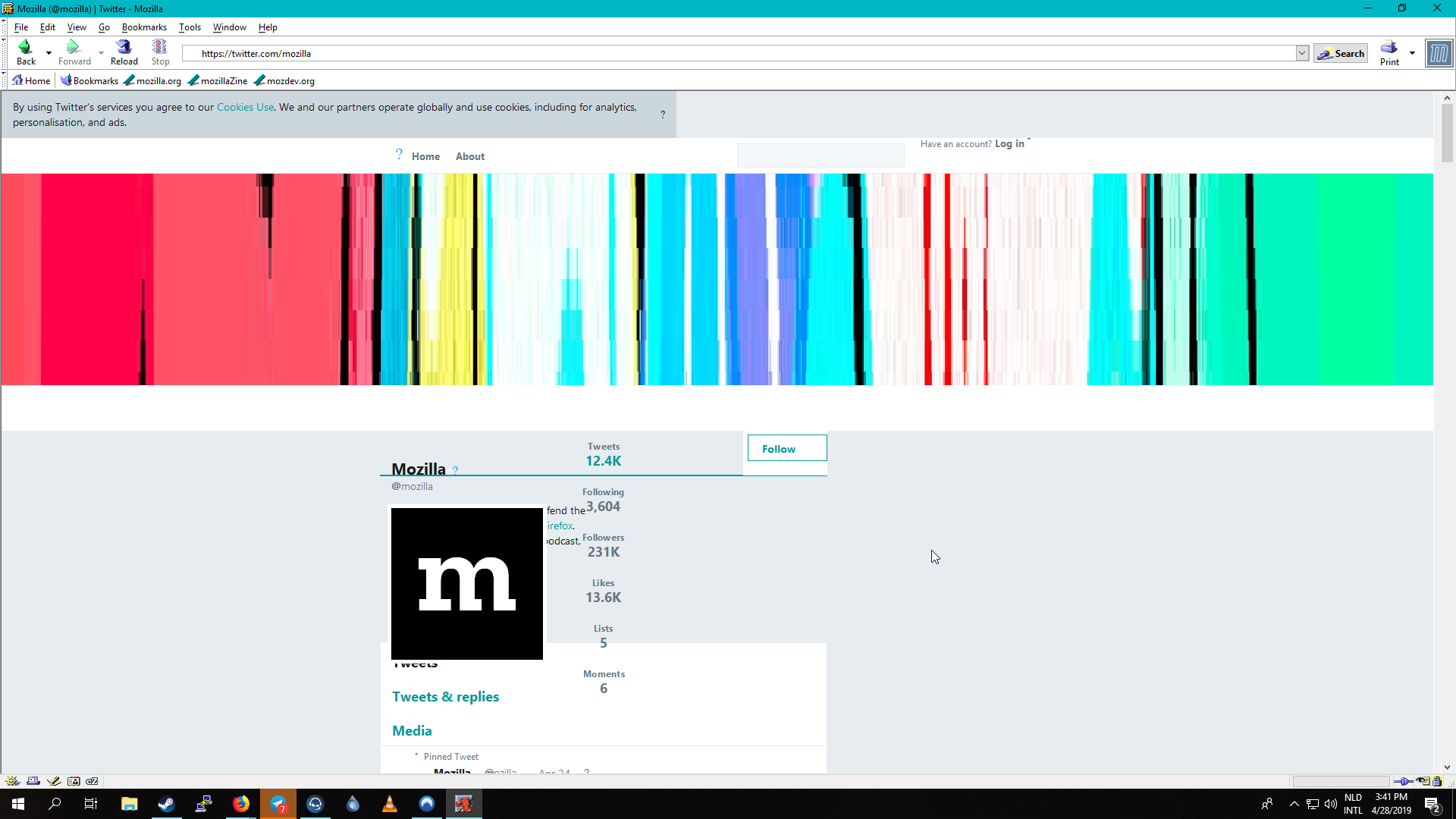1456x819 pixels.
Task: Click the Mozilla throbber logo button
Action: (x=1439, y=53)
